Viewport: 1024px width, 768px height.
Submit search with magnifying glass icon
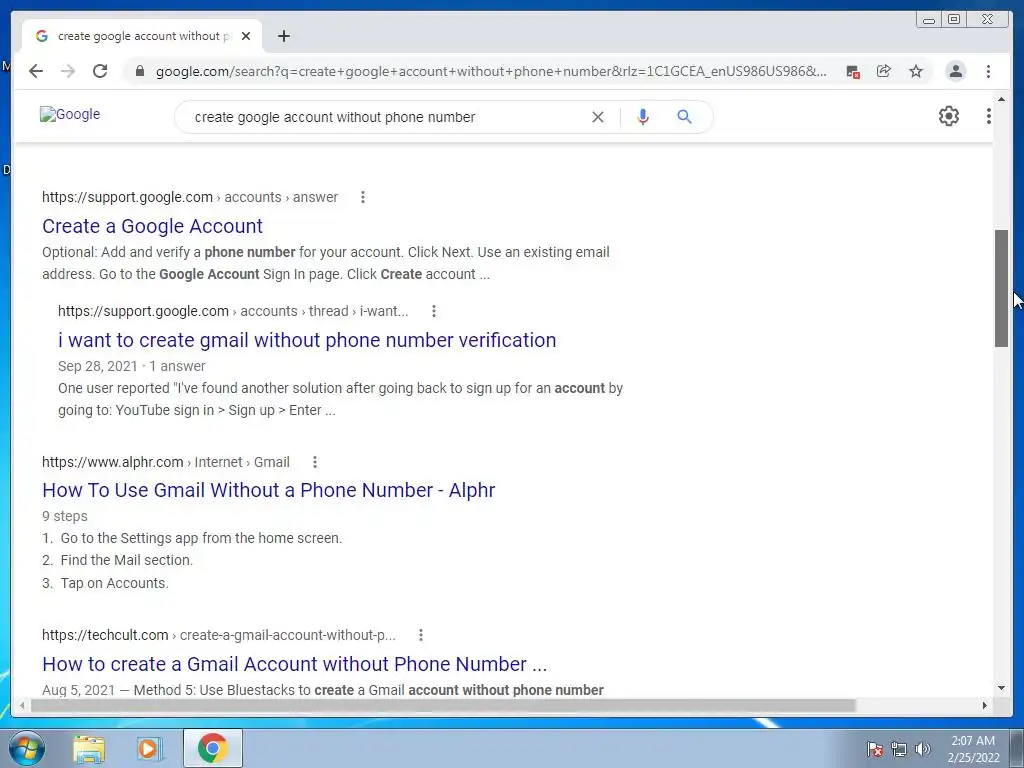(684, 117)
